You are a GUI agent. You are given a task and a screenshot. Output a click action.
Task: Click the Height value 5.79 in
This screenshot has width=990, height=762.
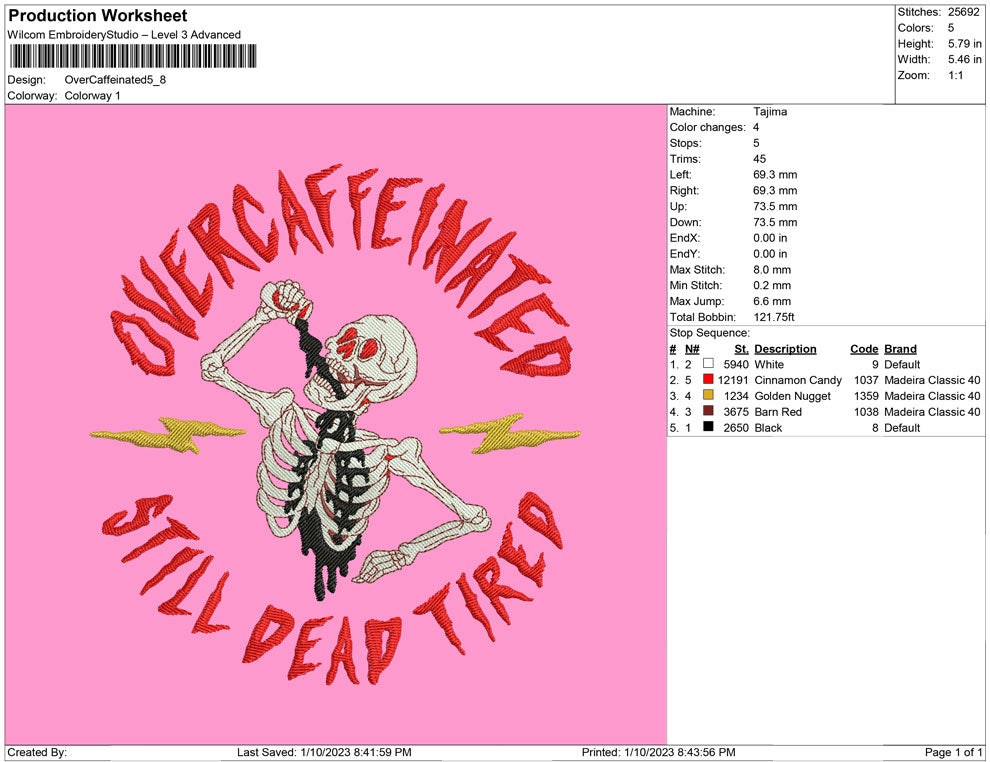[964, 44]
